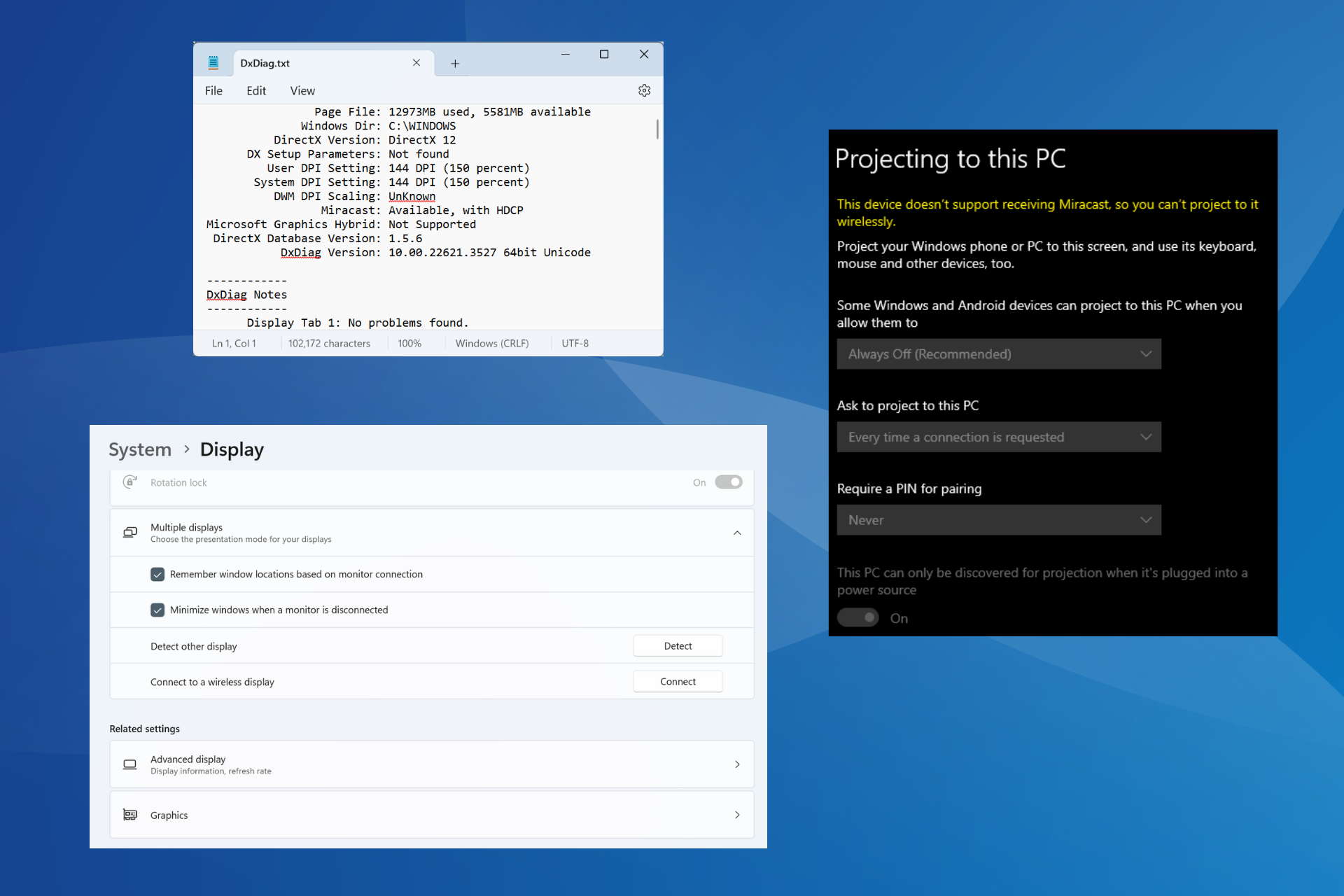Open the File menu in Notepad
Viewport: 1344px width, 896px height.
click(x=213, y=90)
